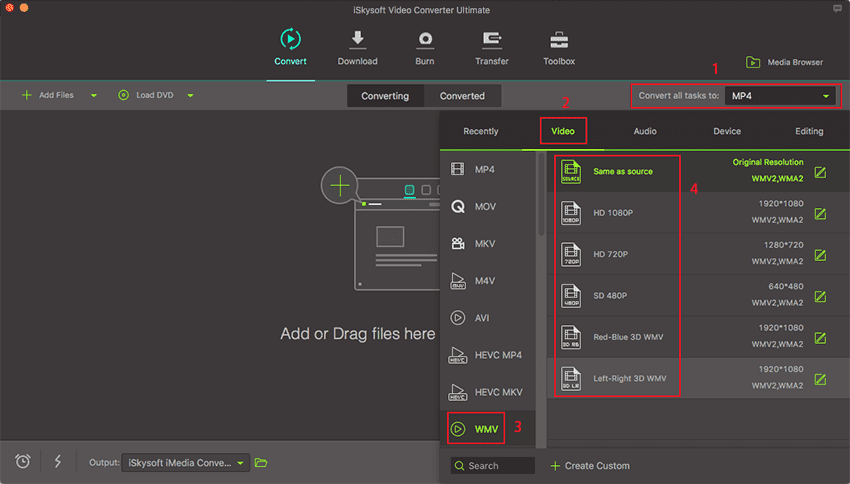Expand the Load DVD dropdown arrow

190,96
